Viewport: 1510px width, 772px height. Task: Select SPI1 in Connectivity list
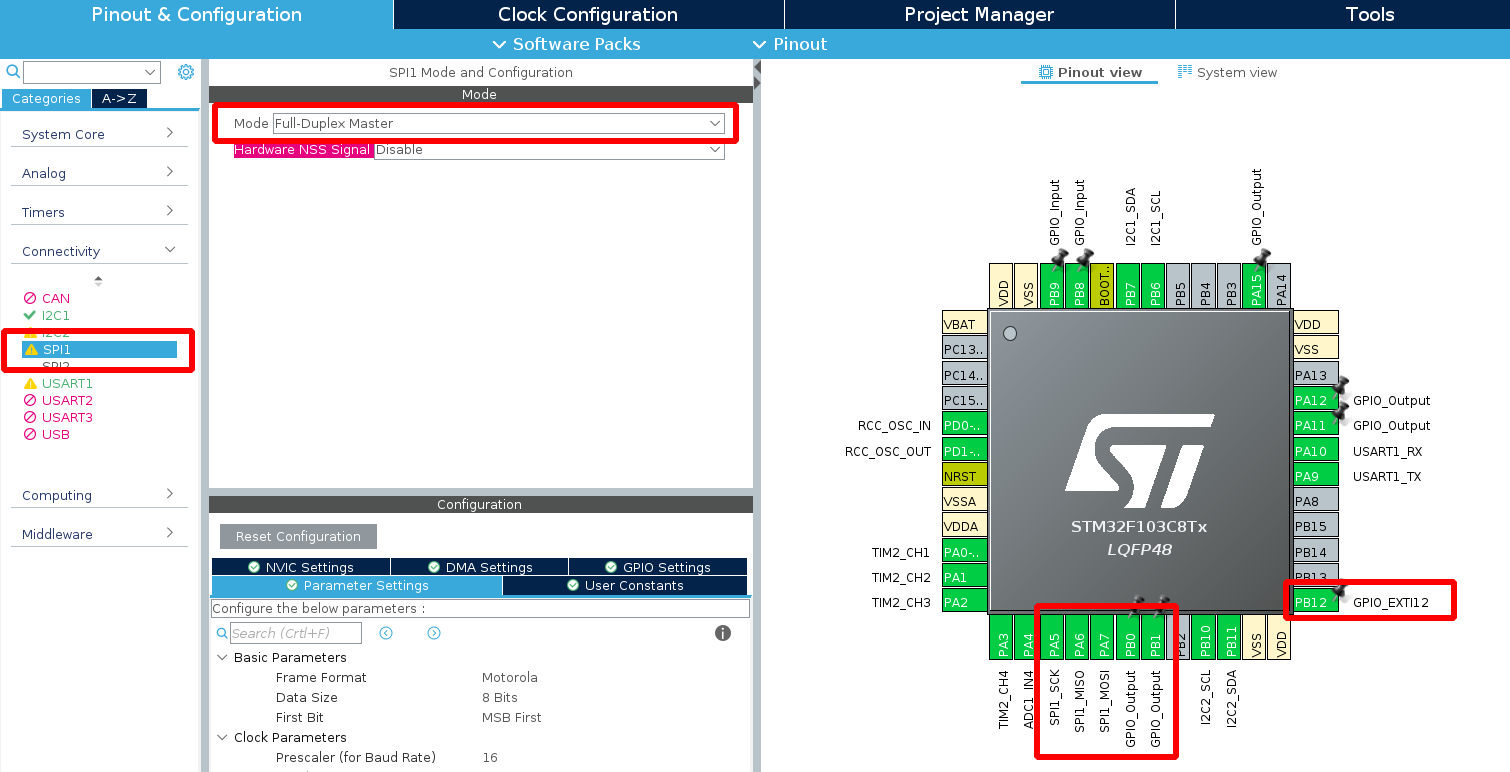(x=99, y=349)
